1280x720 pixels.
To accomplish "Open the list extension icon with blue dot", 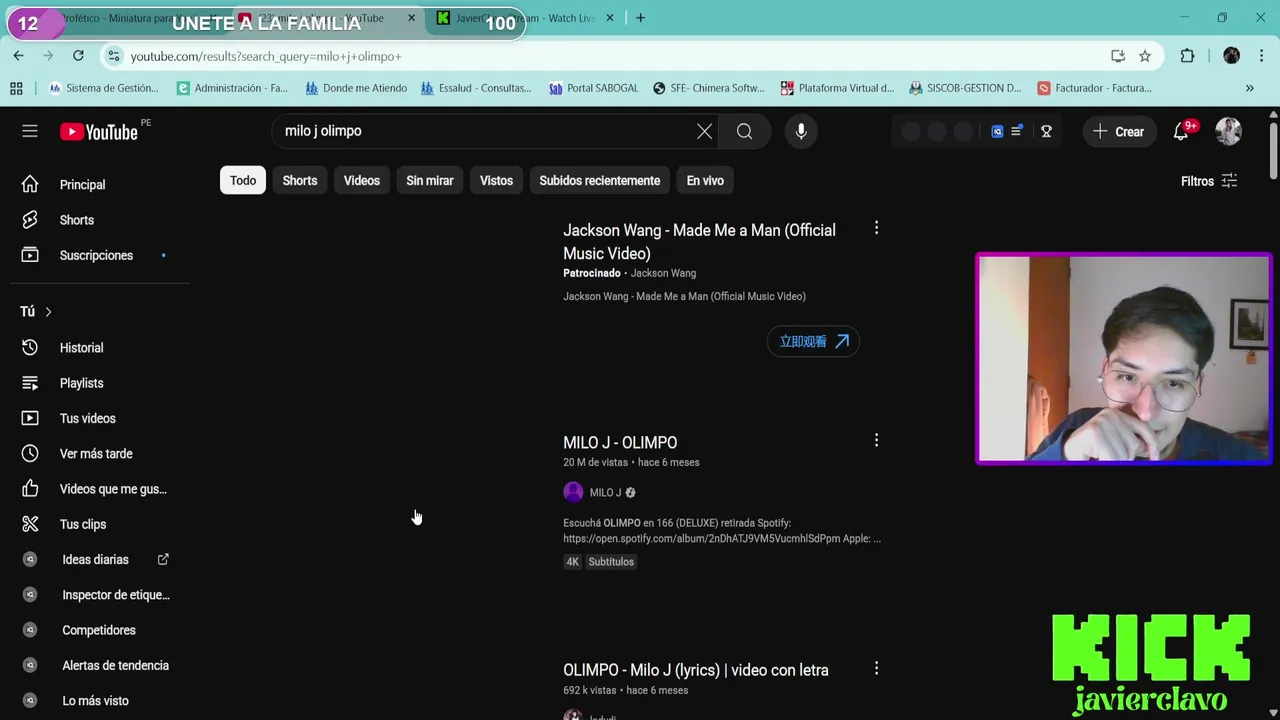I will coord(1017,131).
